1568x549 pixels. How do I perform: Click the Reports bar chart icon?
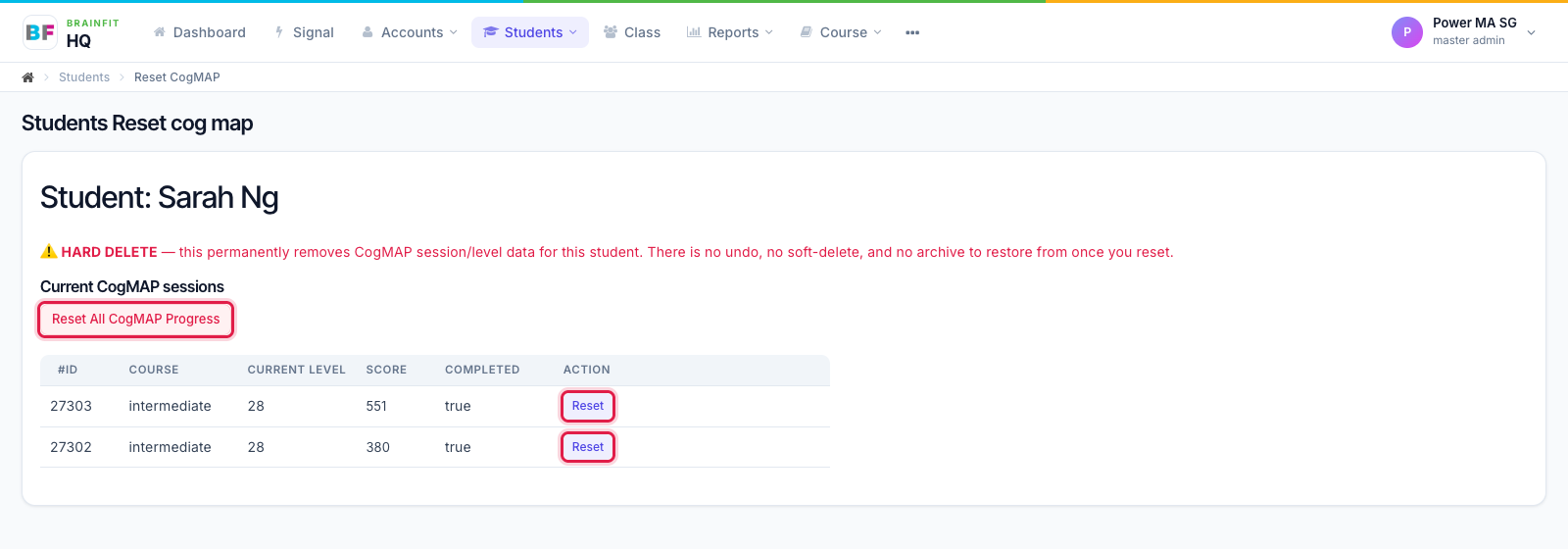coord(694,32)
